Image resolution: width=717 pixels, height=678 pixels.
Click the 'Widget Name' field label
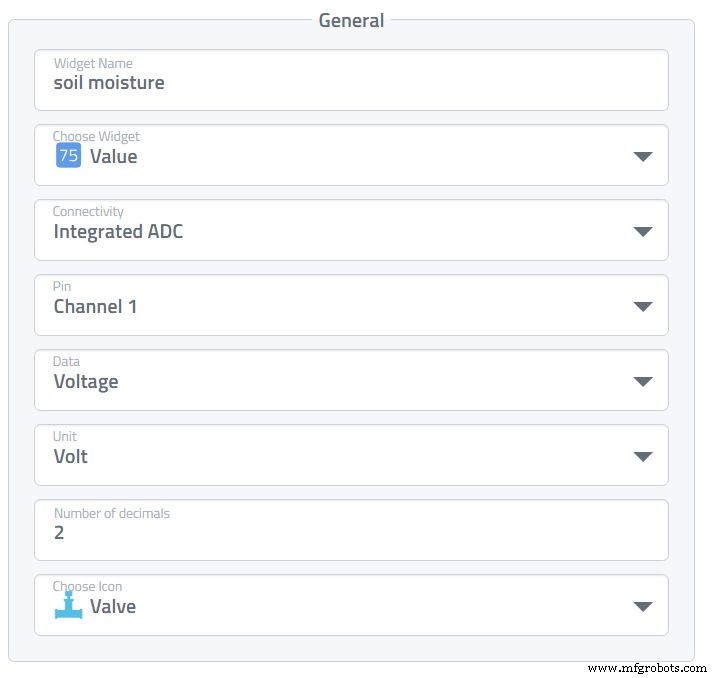(93, 64)
